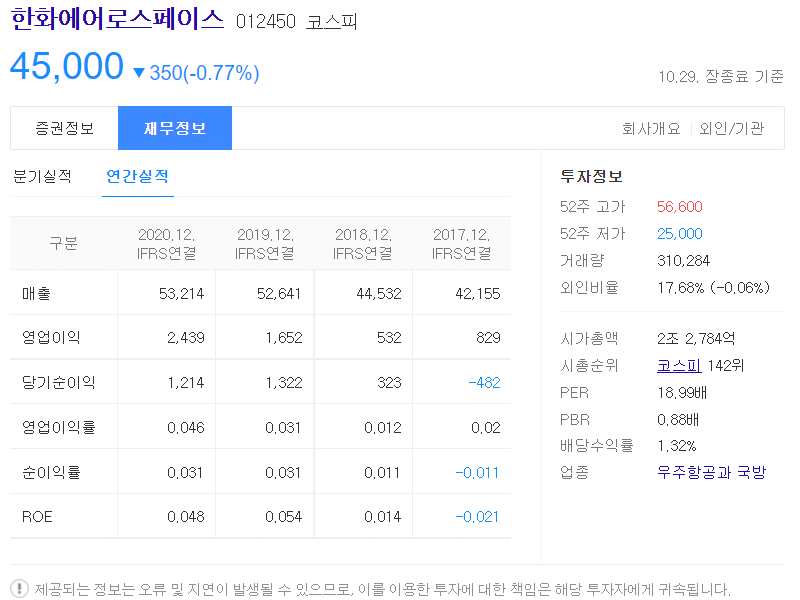Click the 2019 revenue value 52,641

[279, 294]
